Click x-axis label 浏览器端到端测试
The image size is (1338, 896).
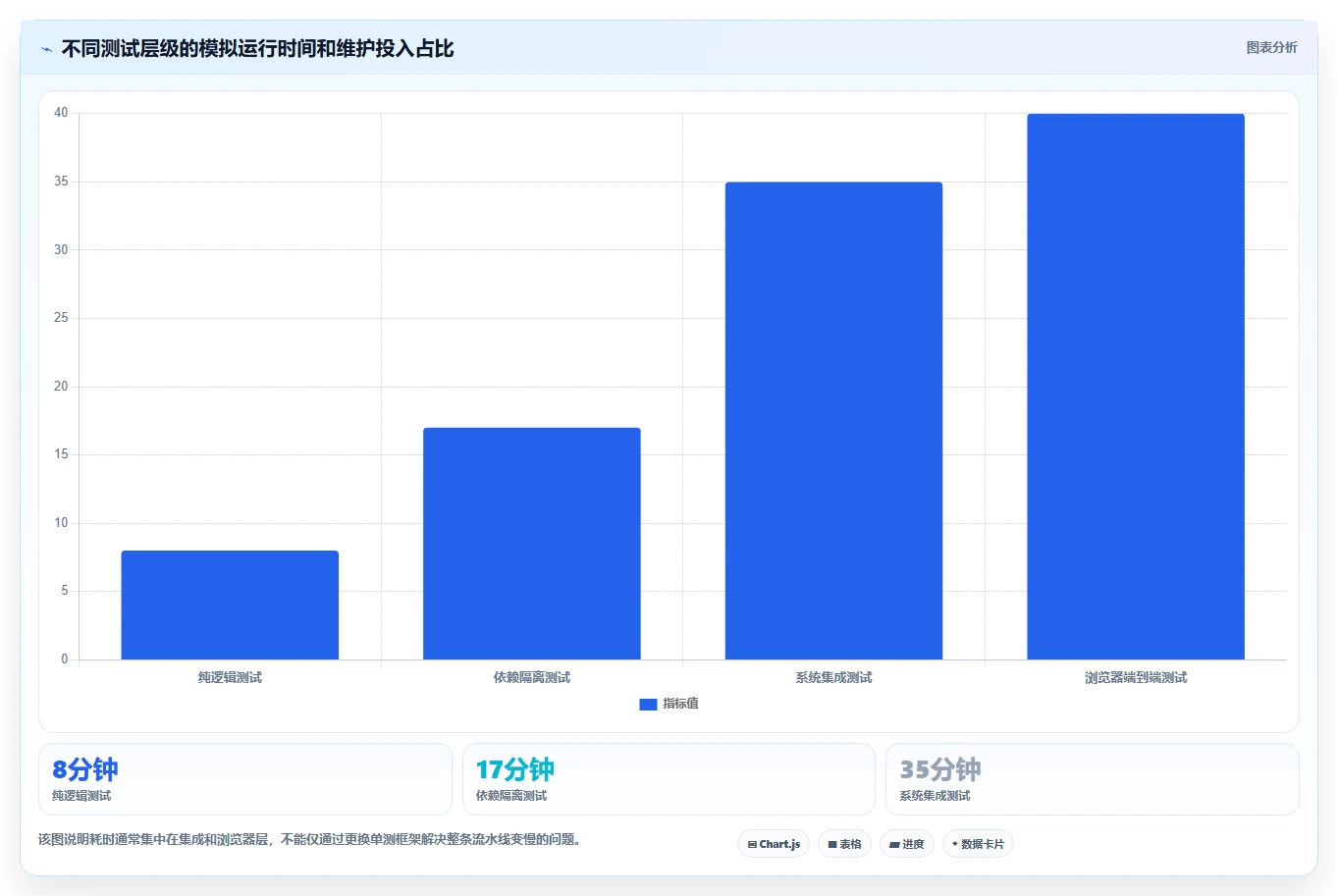coord(1136,678)
